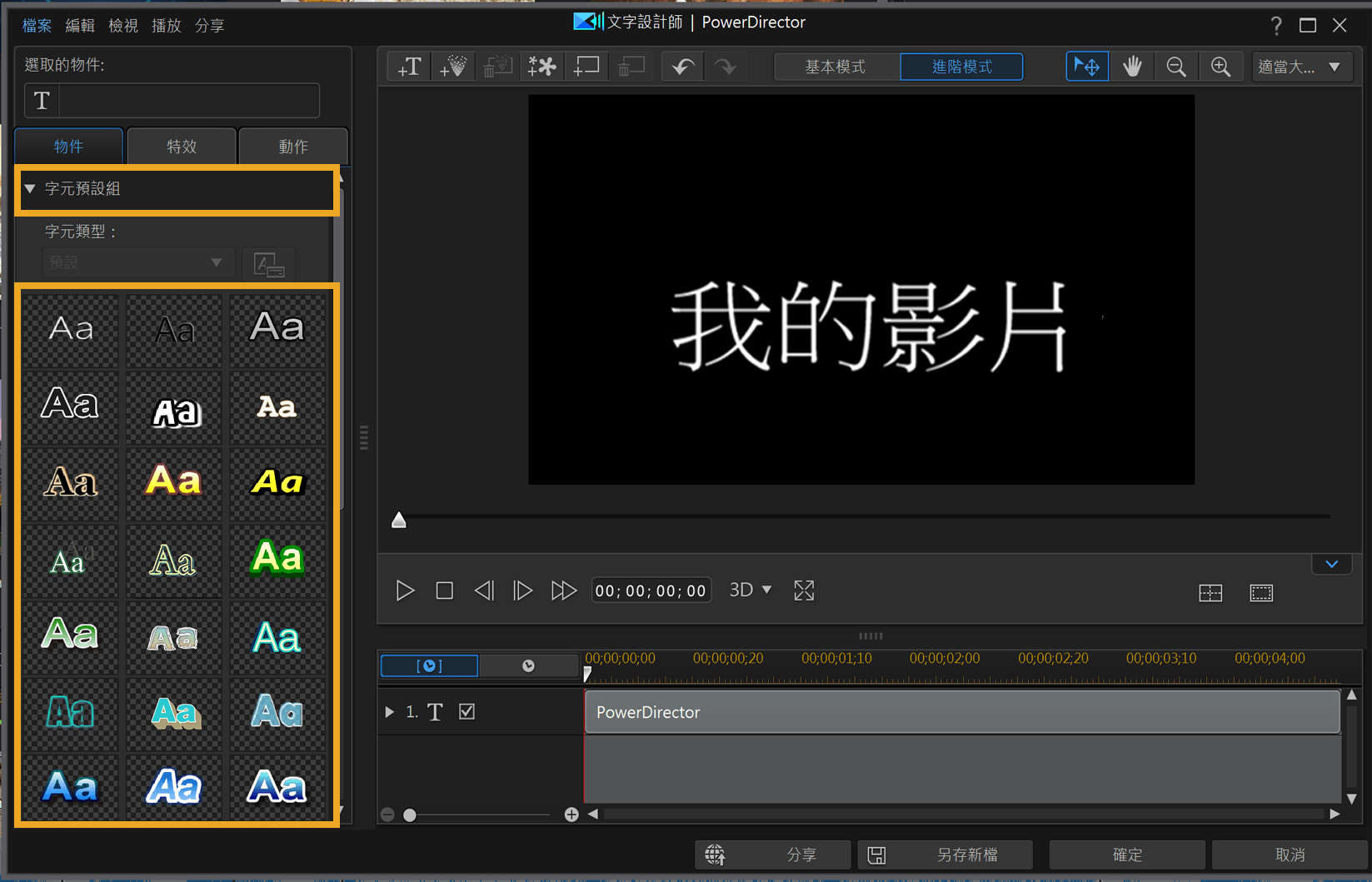Select the insert particle object tool
This screenshot has width=1372, height=882.
[x=453, y=66]
